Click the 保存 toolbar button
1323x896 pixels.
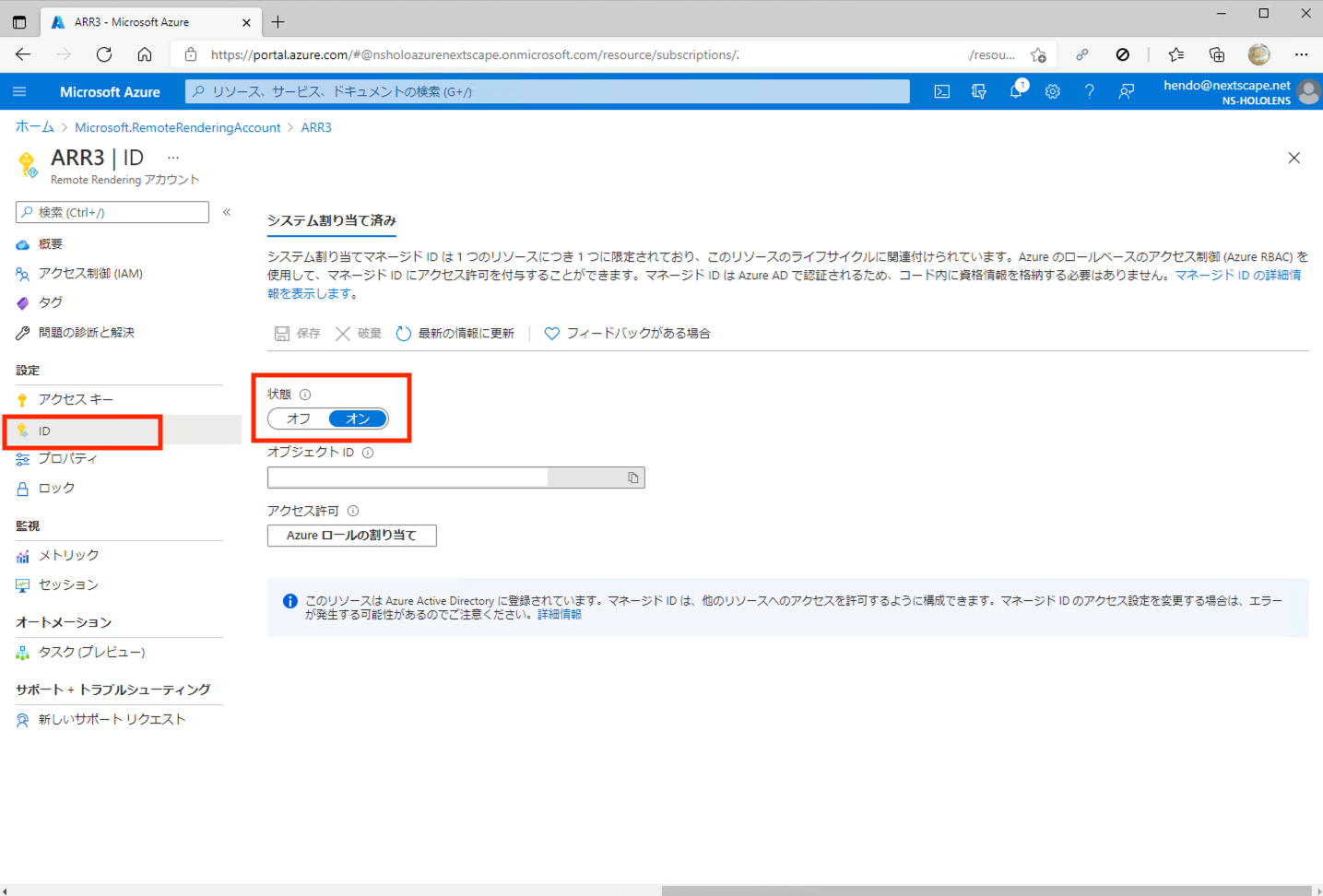tap(297, 334)
